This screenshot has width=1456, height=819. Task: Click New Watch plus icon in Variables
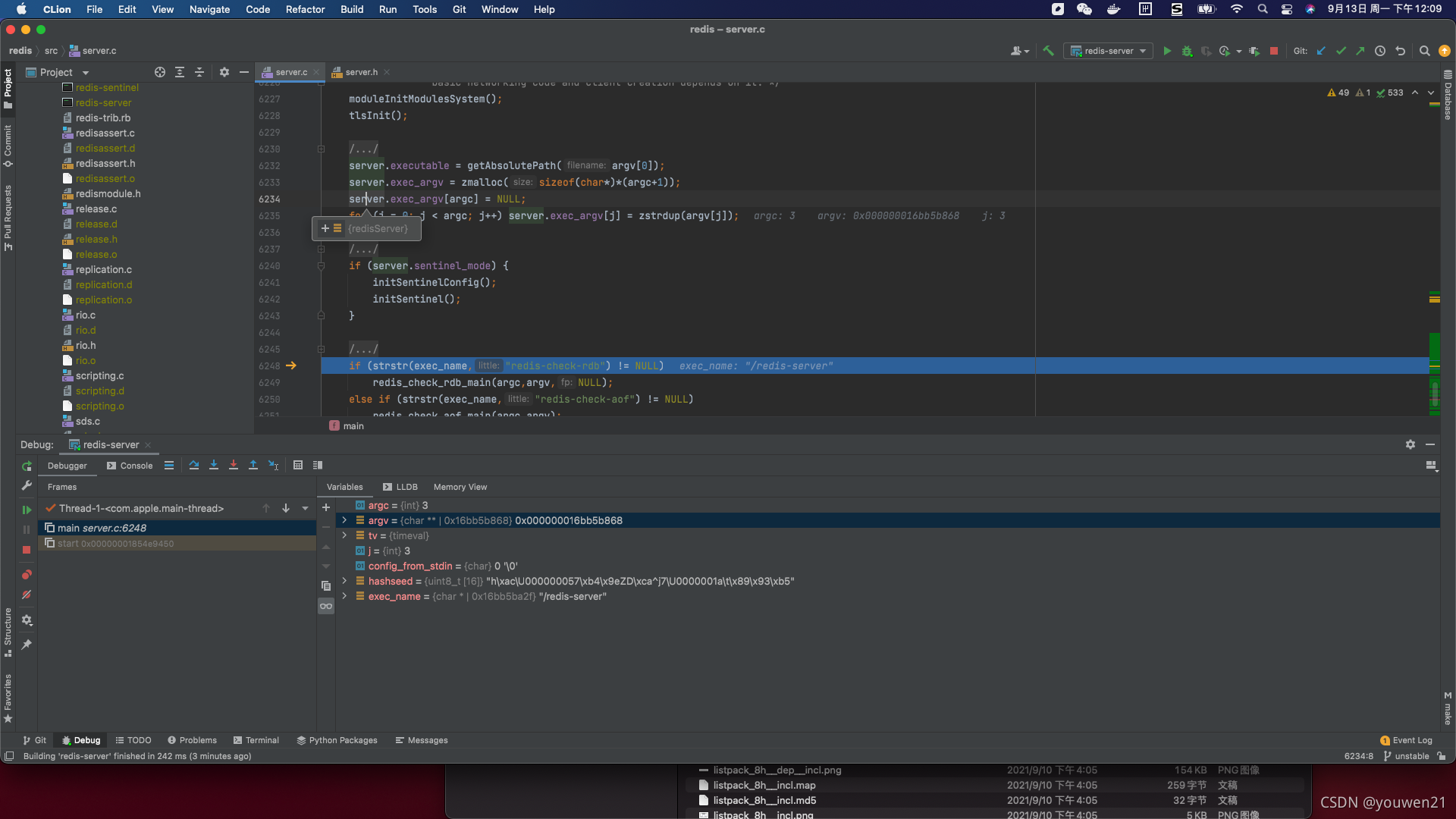pyautogui.click(x=326, y=507)
